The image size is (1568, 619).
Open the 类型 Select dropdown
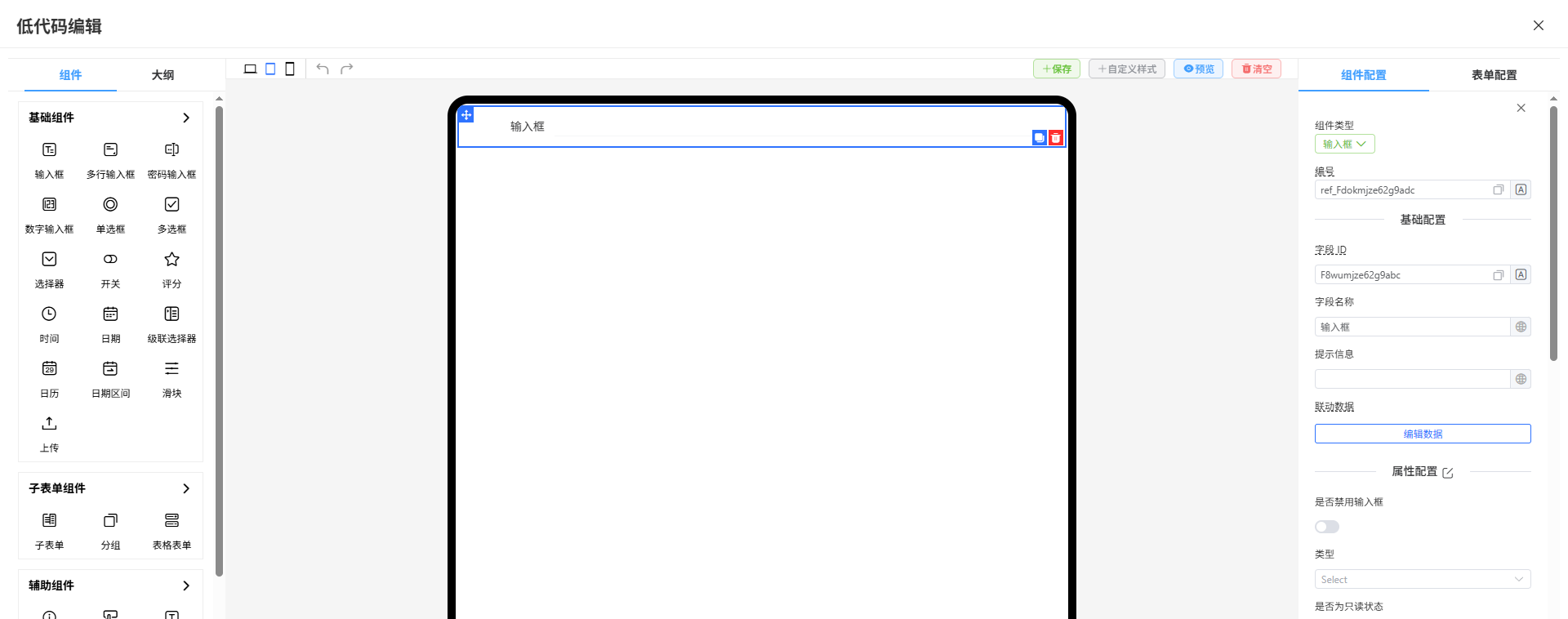pos(1422,579)
